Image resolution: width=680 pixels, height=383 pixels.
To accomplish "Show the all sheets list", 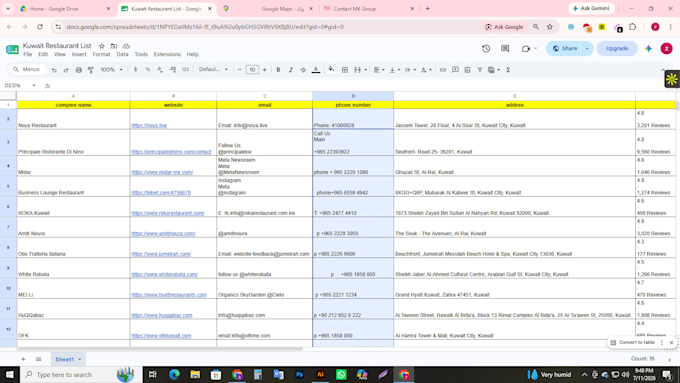I will point(39,359).
